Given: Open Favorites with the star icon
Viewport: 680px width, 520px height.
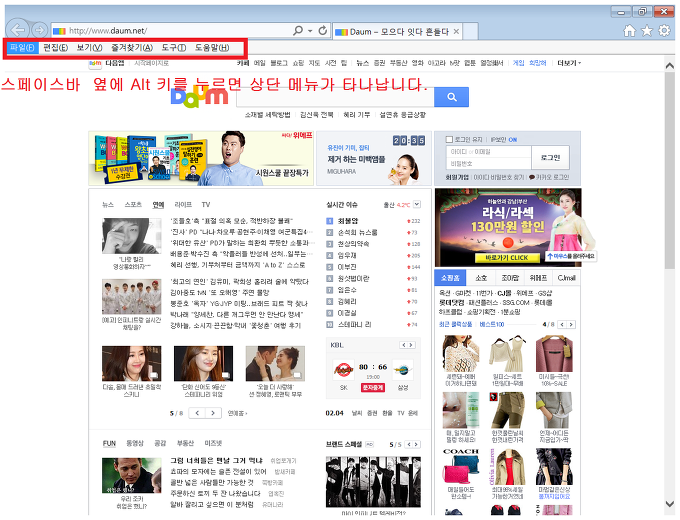Looking at the screenshot, I should [647, 30].
